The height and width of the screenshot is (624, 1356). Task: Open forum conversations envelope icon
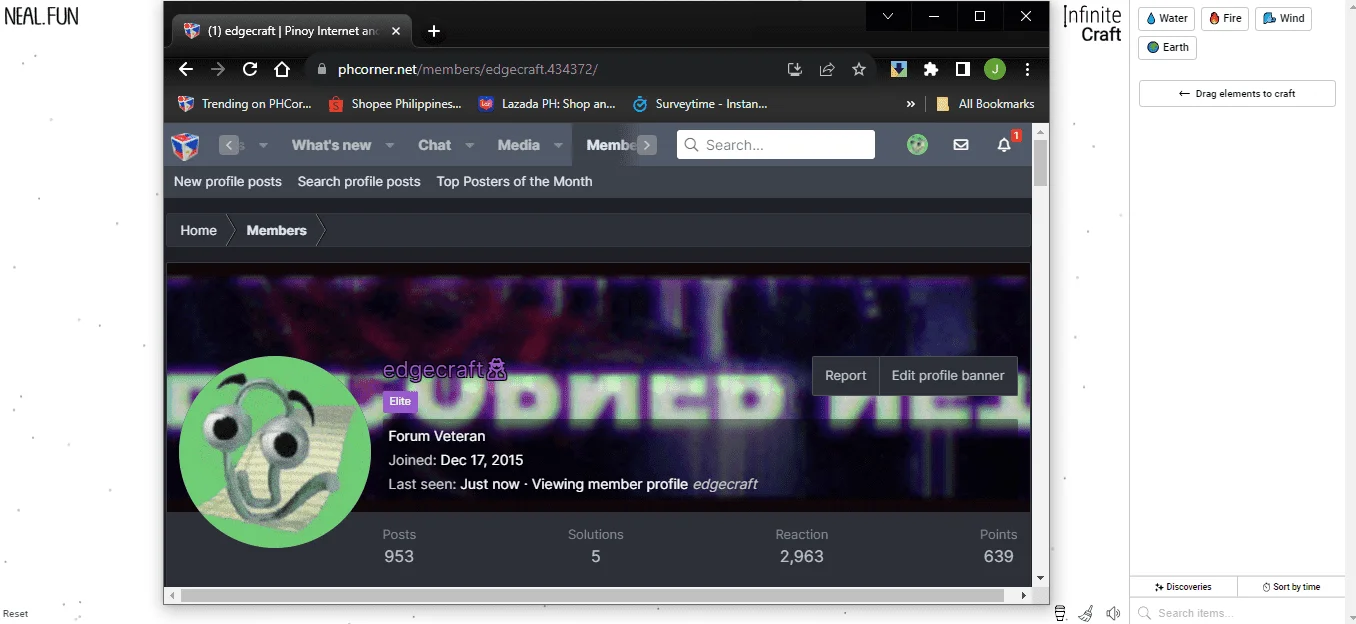point(961,145)
